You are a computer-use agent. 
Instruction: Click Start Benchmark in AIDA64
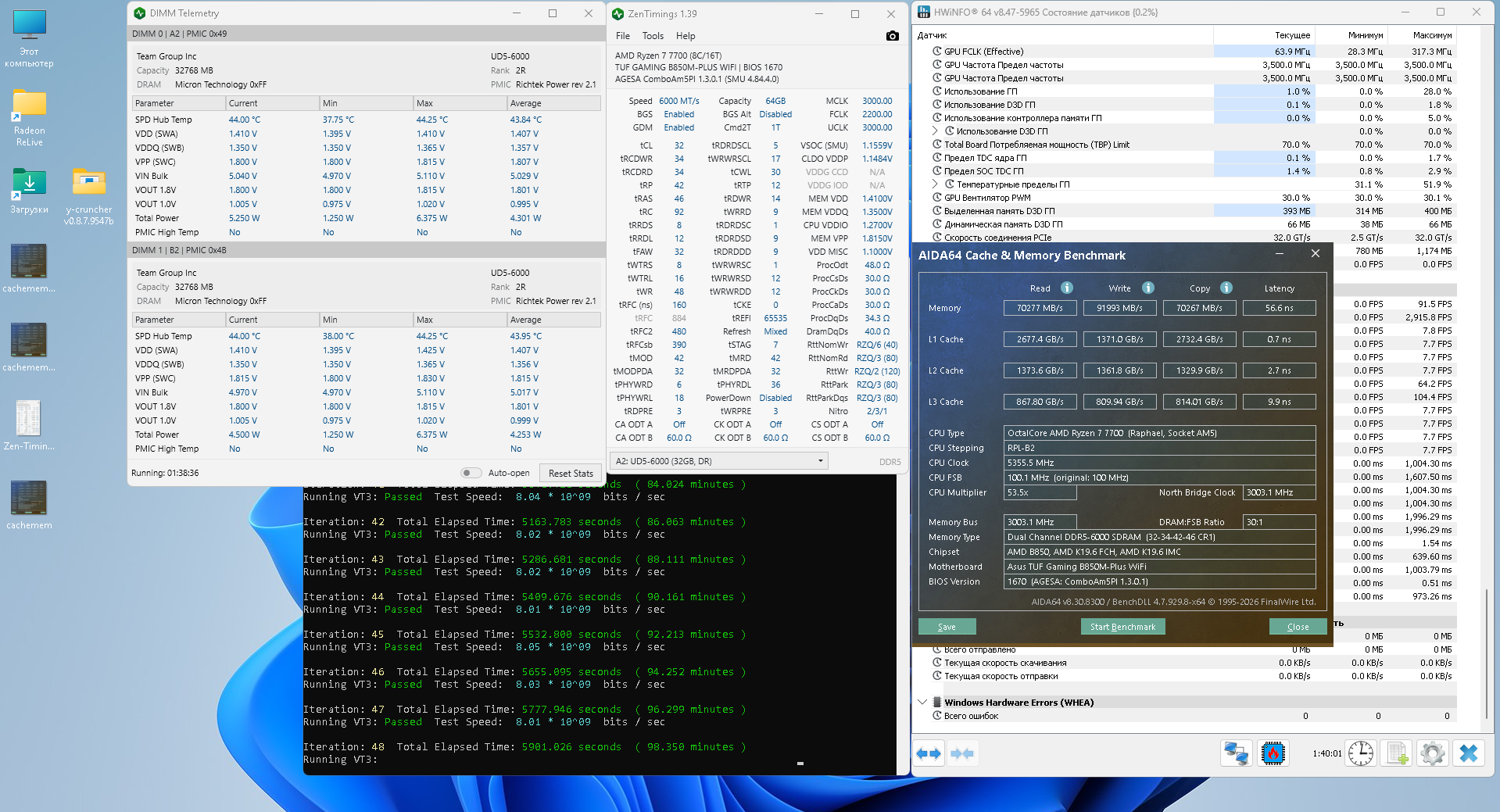pyautogui.click(x=1122, y=627)
